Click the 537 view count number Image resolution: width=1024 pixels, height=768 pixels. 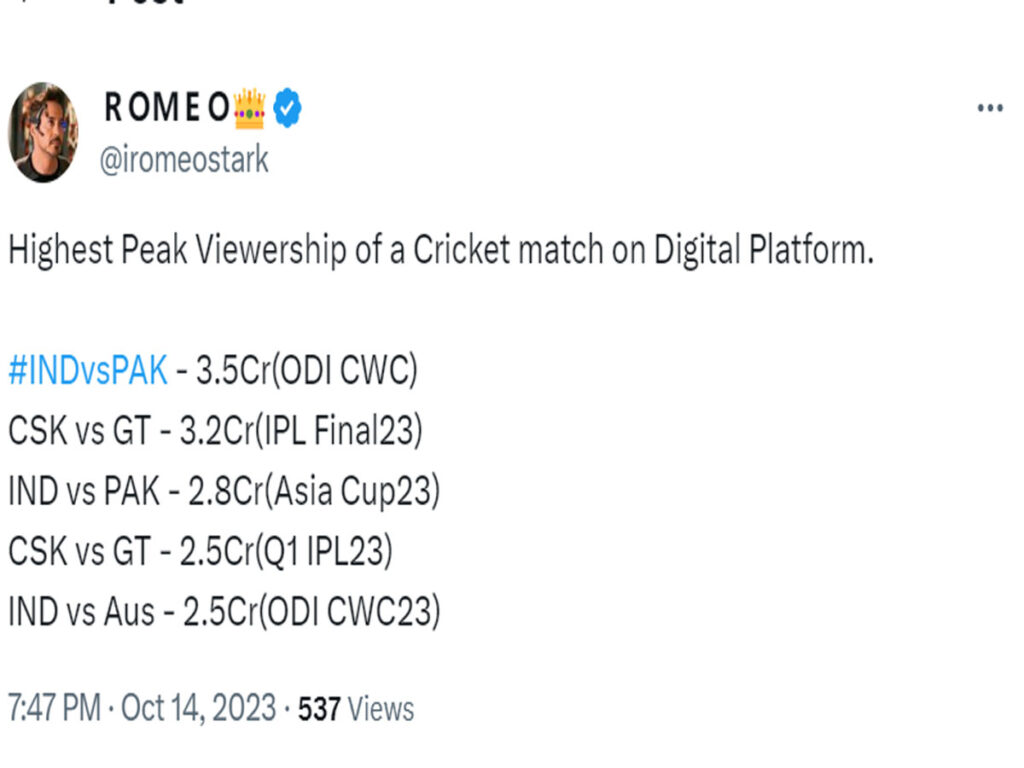point(319,709)
